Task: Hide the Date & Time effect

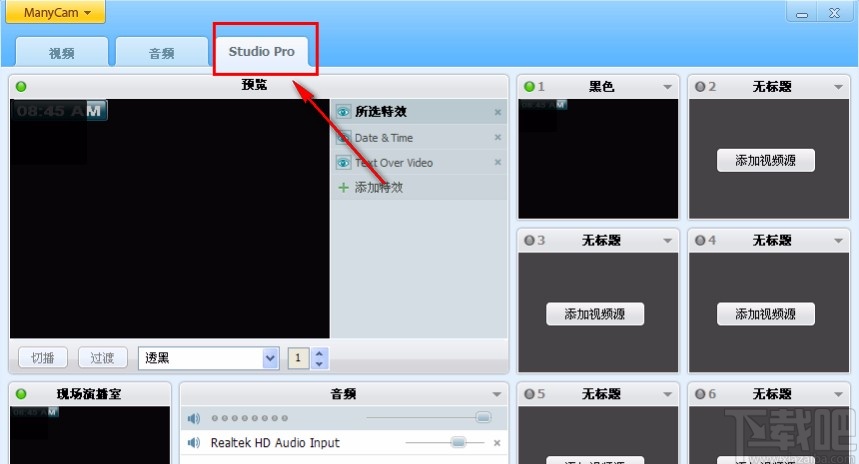Action: 343,138
